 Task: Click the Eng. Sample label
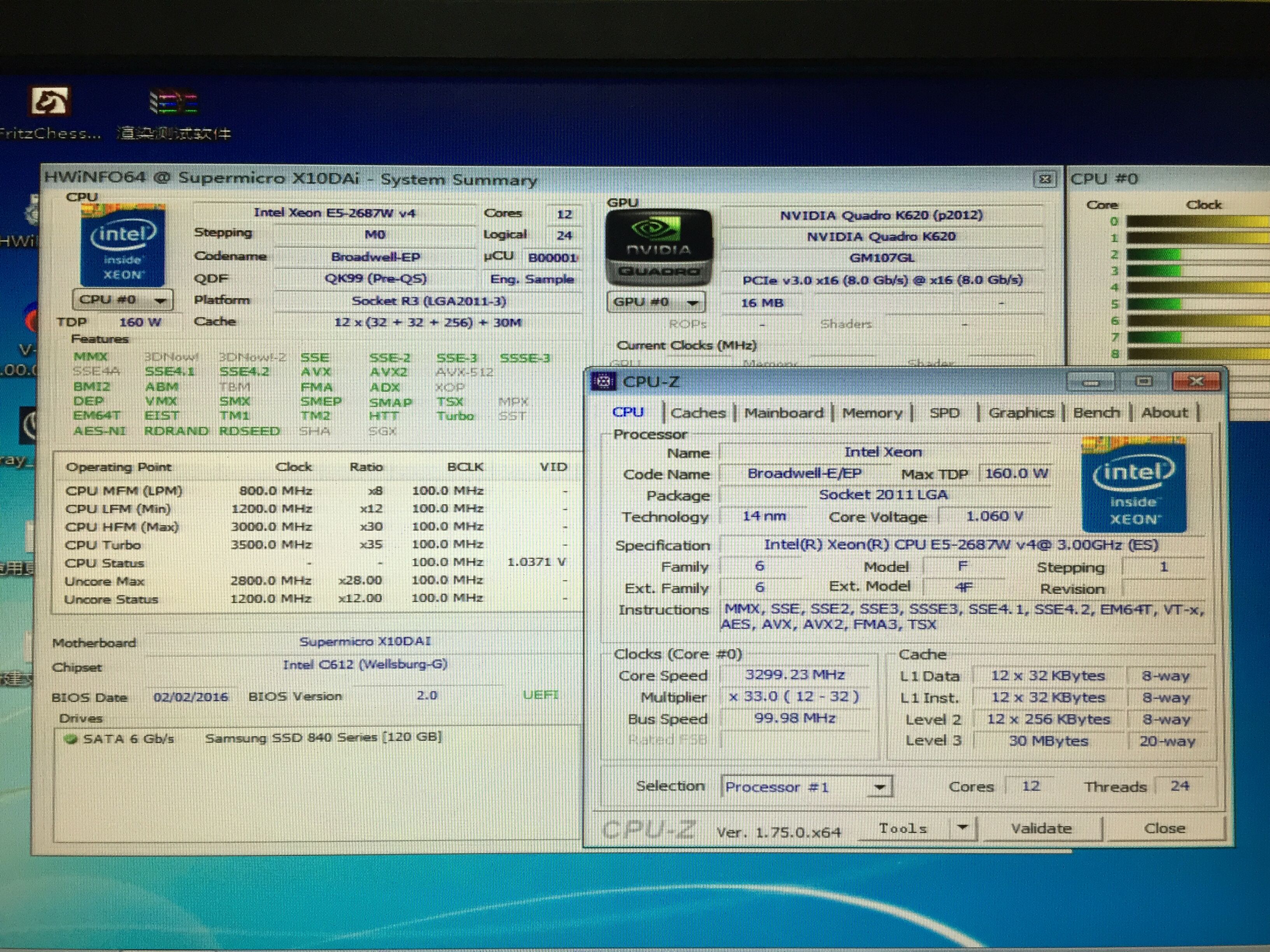532,280
